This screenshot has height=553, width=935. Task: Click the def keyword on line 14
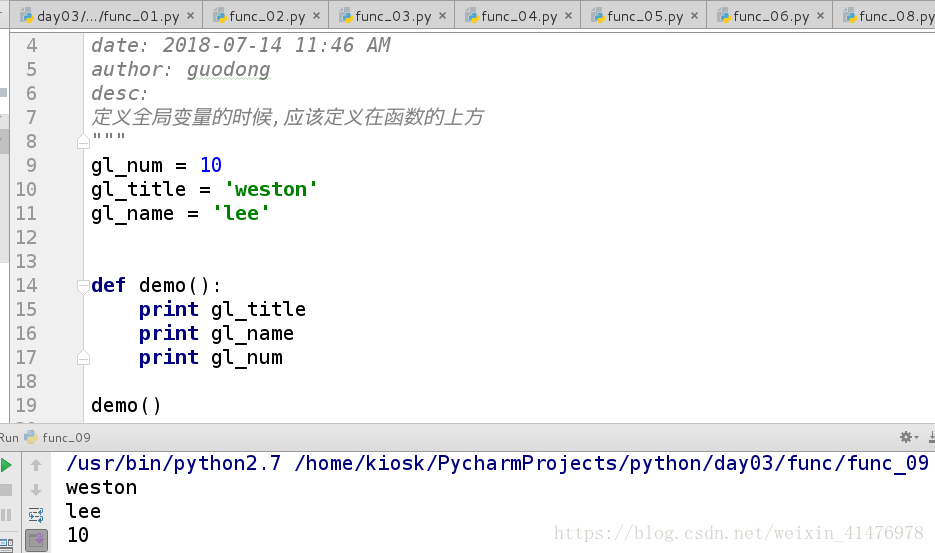(109, 285)
